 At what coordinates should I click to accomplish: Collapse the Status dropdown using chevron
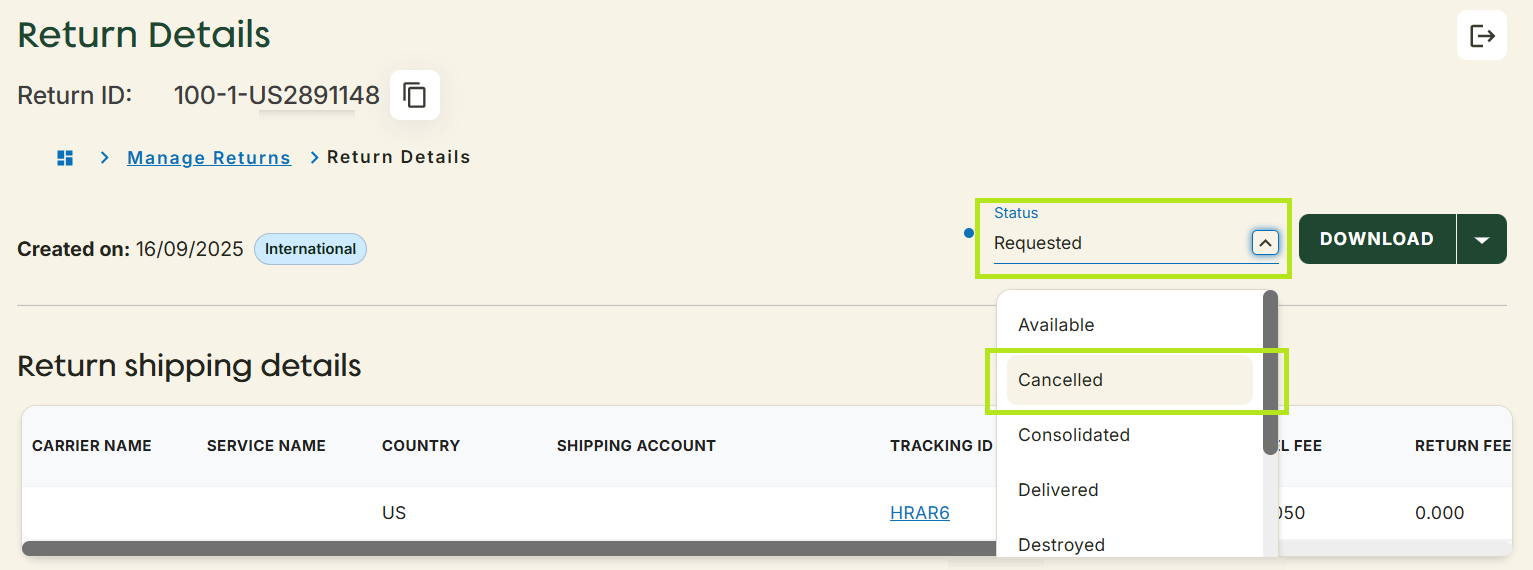coord(1265,242)
